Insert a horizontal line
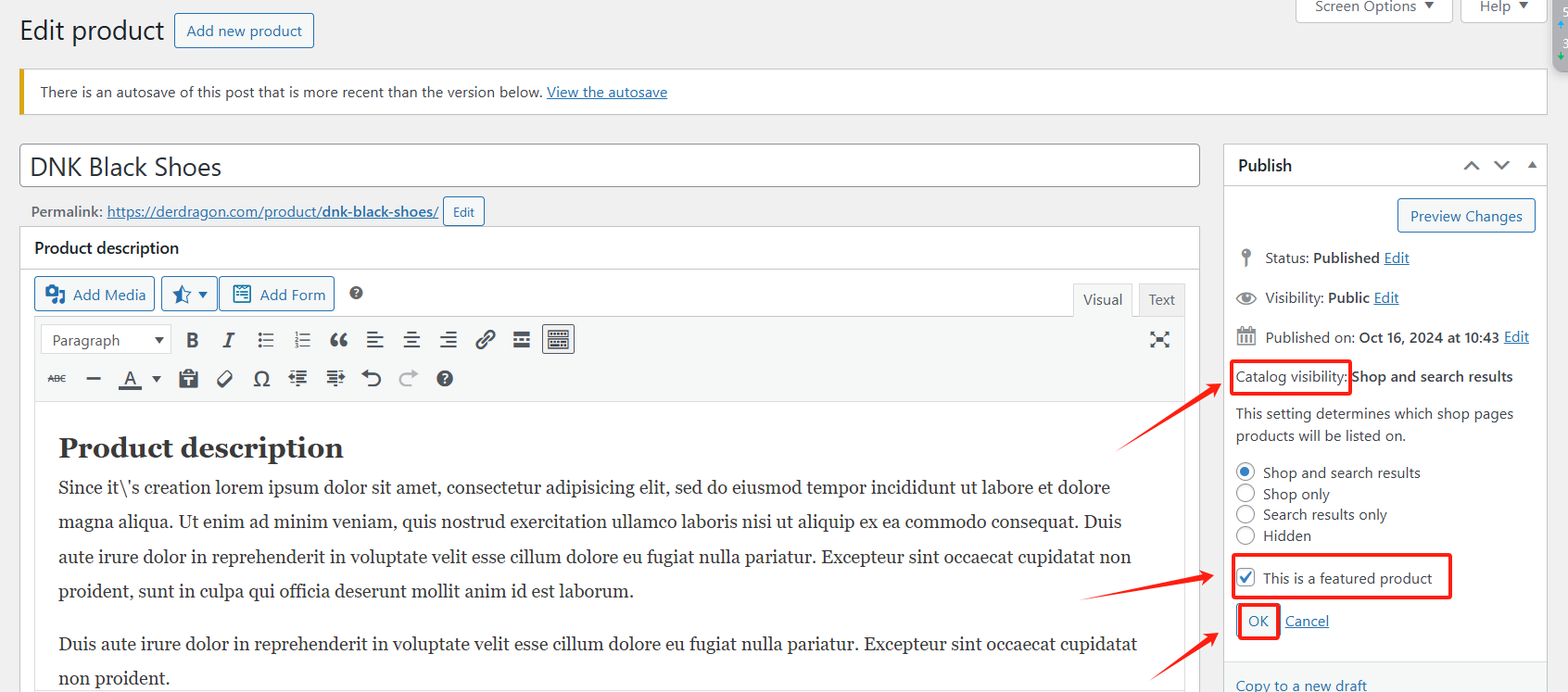 click(94, 379)
